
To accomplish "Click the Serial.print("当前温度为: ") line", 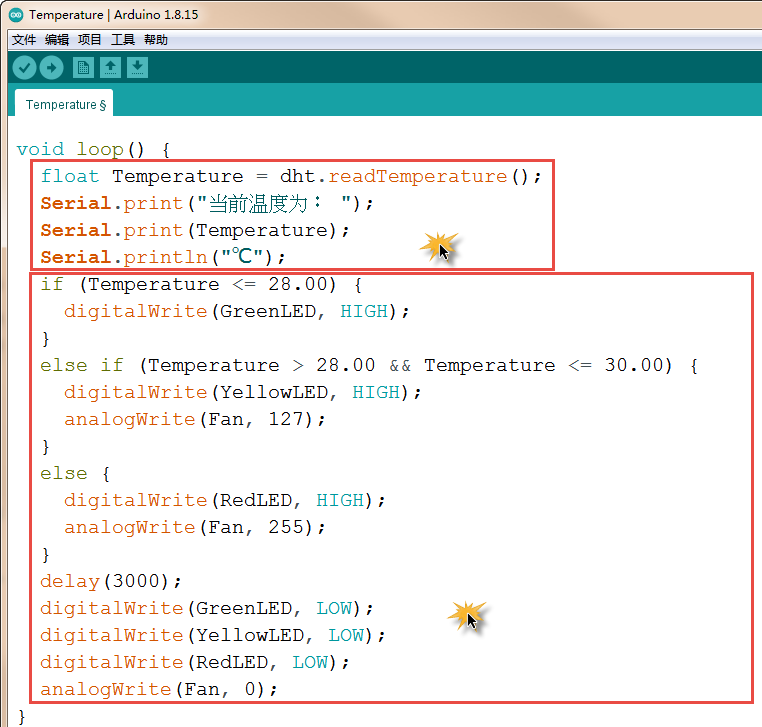I will tap(207, 204).
